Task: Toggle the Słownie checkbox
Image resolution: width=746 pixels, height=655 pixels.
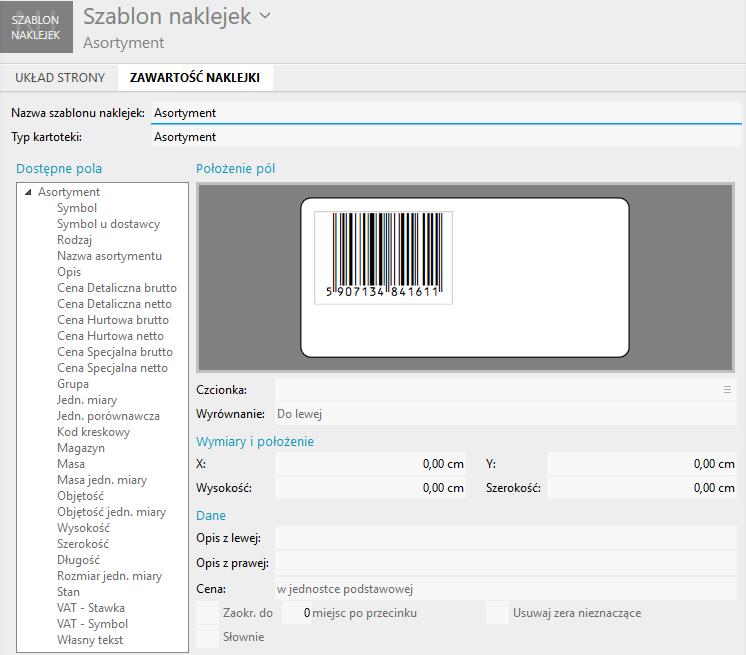Action: click(x=207, y=636)
